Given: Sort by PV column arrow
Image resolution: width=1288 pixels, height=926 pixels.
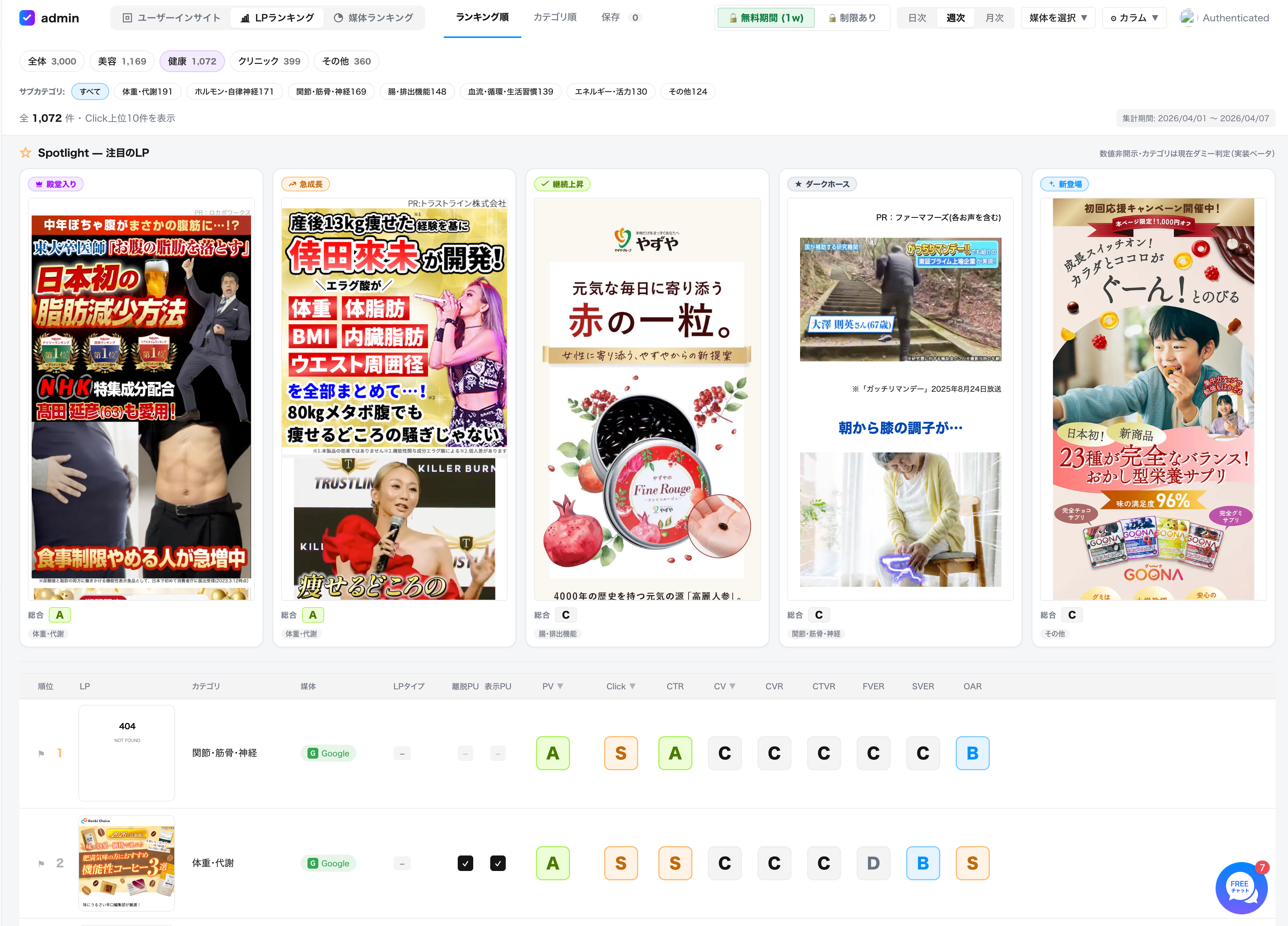Looking at the screenshot, I should pyautogui.click(x=560, y=686).
